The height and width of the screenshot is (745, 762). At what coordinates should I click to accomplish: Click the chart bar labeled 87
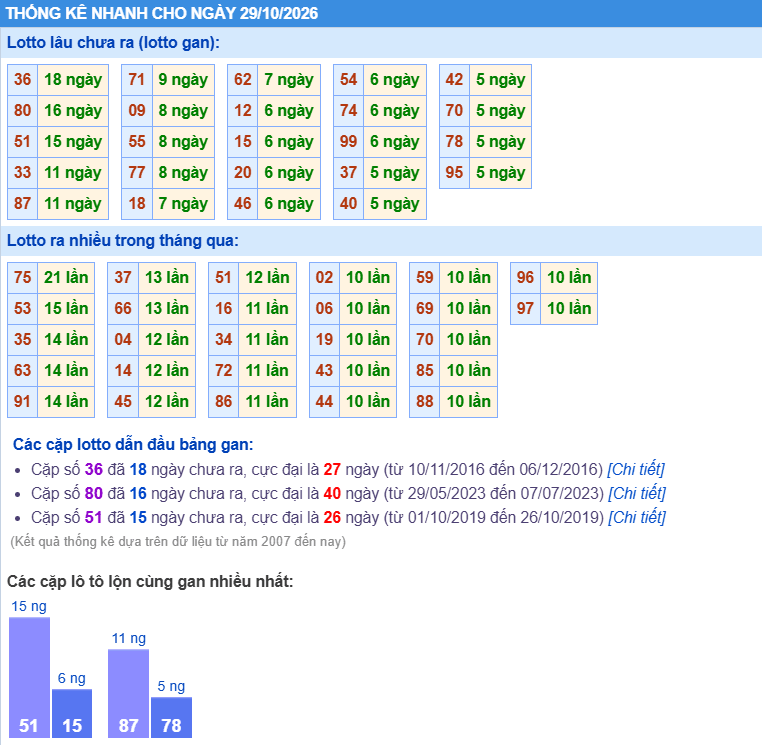coord(129,693)
